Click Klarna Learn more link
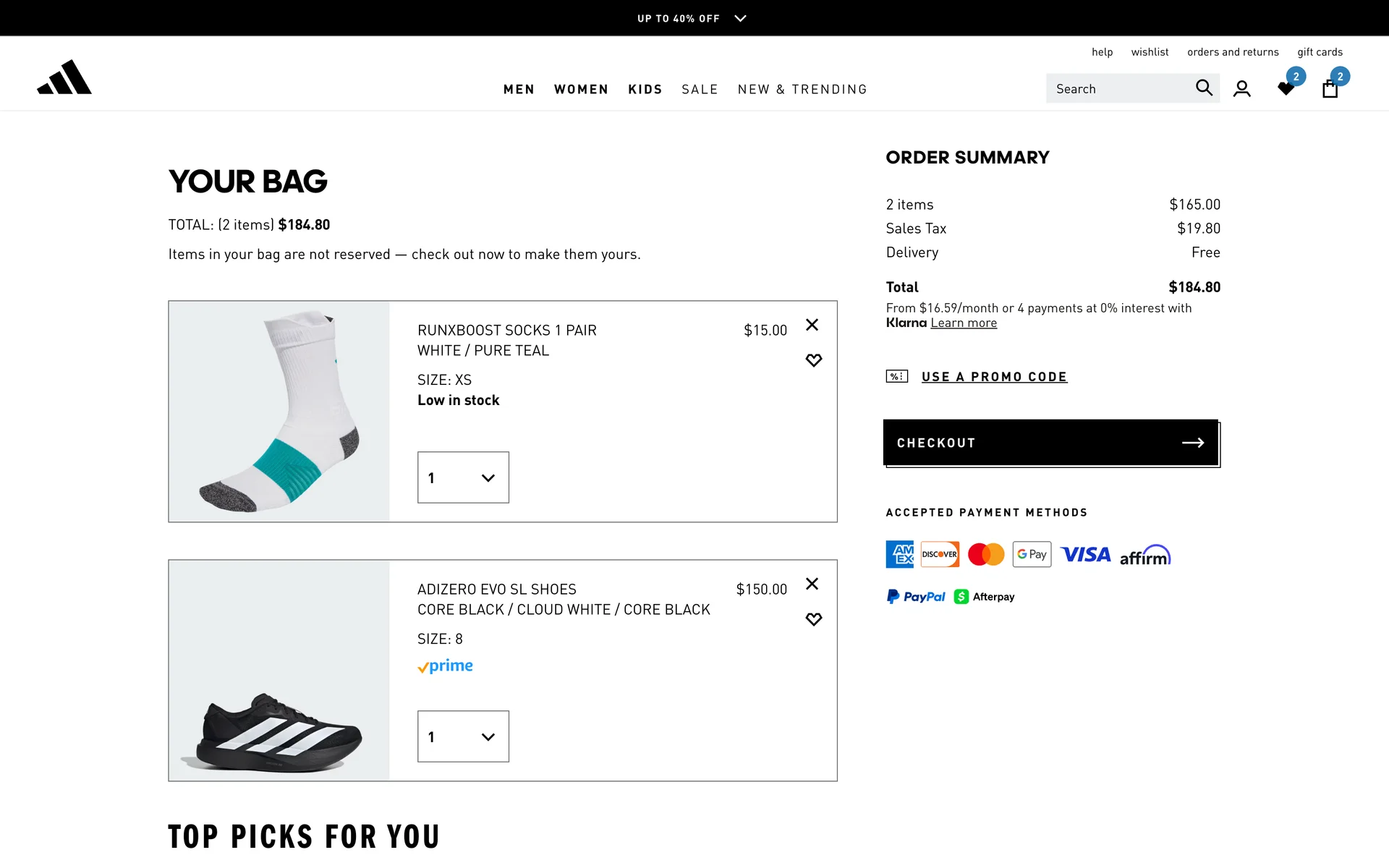 (x=964, y=323)
